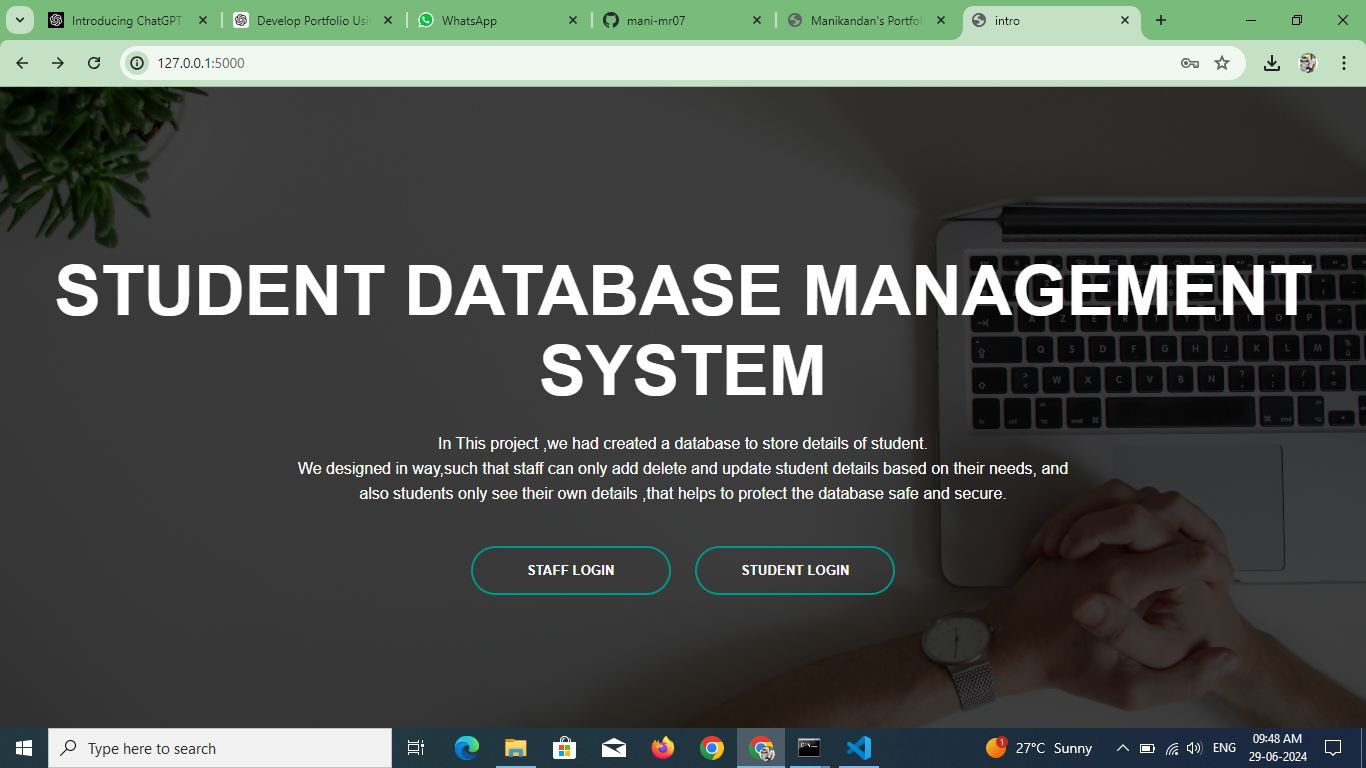Open the Chrome profile avatar
The height and width of the screenshot is (768, 1366).
pos(1308,63)
